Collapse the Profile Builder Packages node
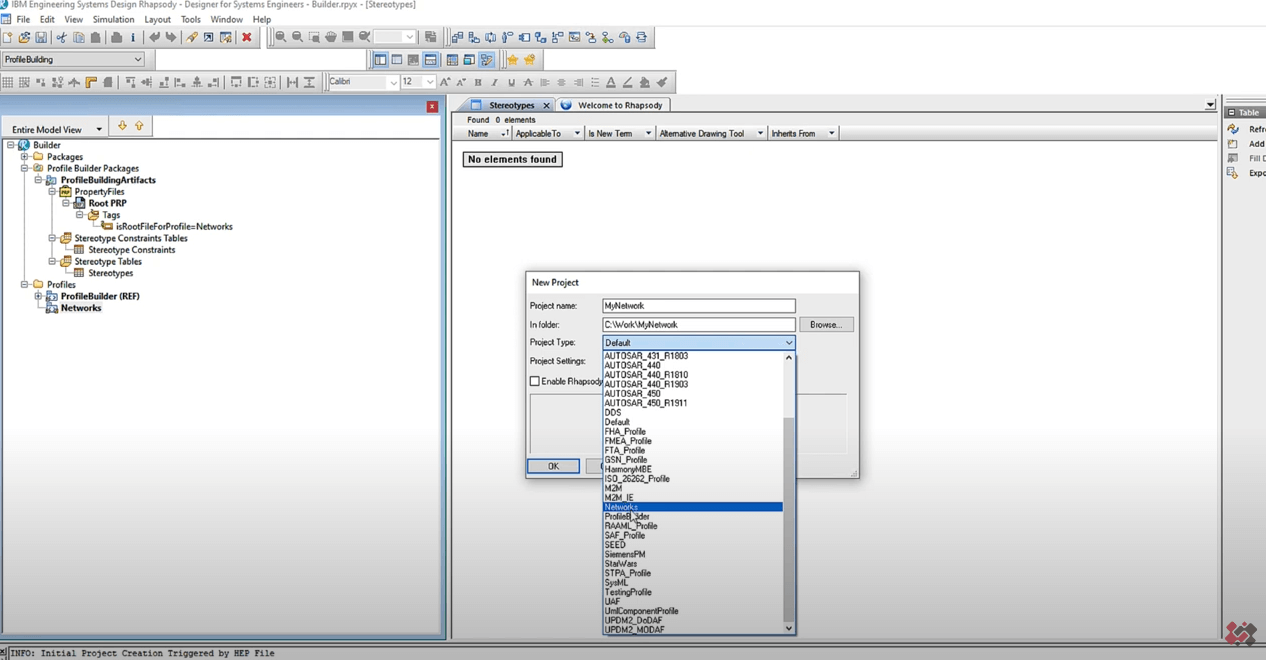 pos(25,168)
